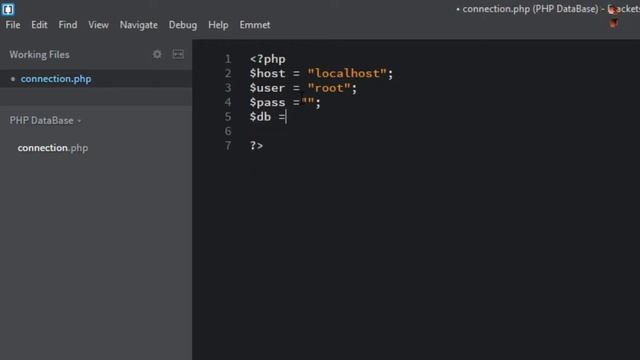
Task: Open the Find menu
Action: 68,25
